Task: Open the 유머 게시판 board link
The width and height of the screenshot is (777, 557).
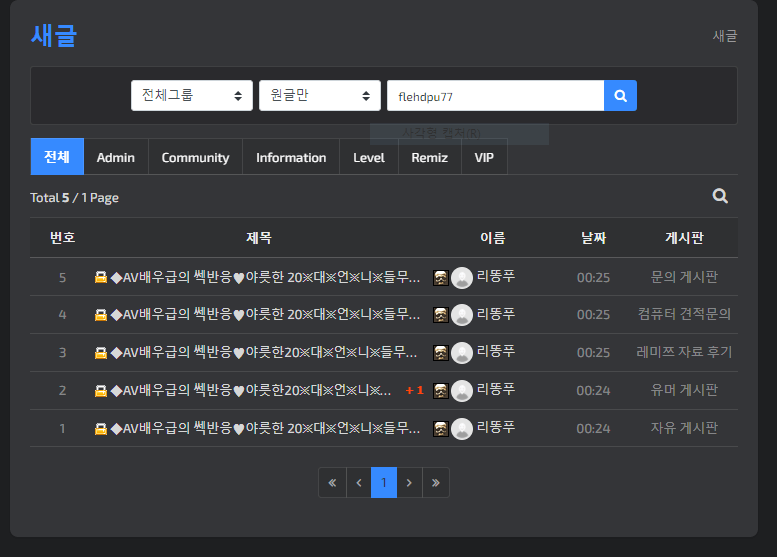Action: click(684, 390)
